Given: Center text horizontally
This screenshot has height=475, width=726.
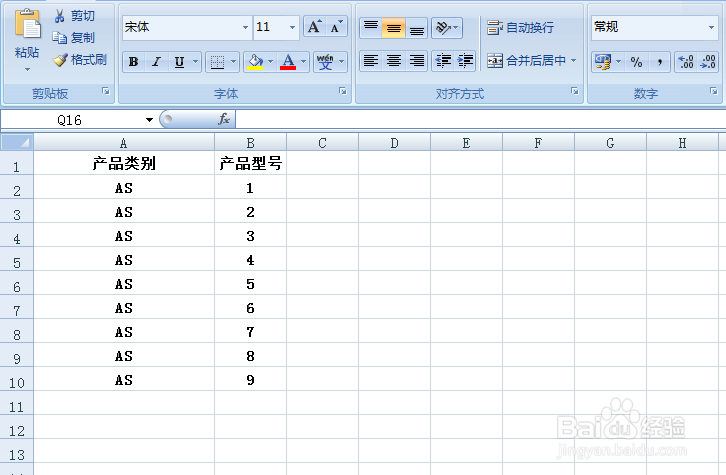Looking at the screenshot, I should click(394, 61).
